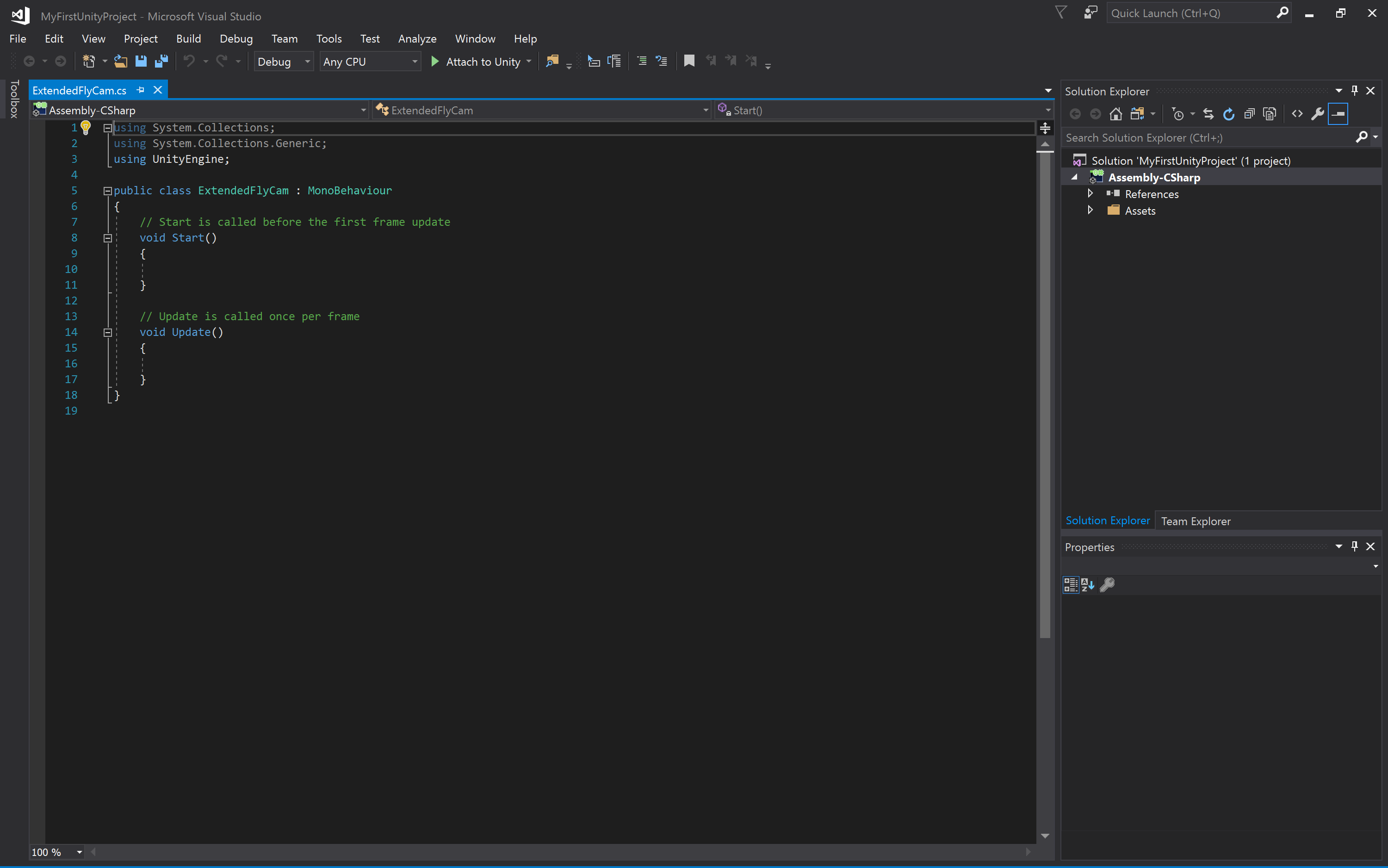Toggle Preview Selected Items button
This screenshot has width=1388, height=868.
tap(1338, 114)
